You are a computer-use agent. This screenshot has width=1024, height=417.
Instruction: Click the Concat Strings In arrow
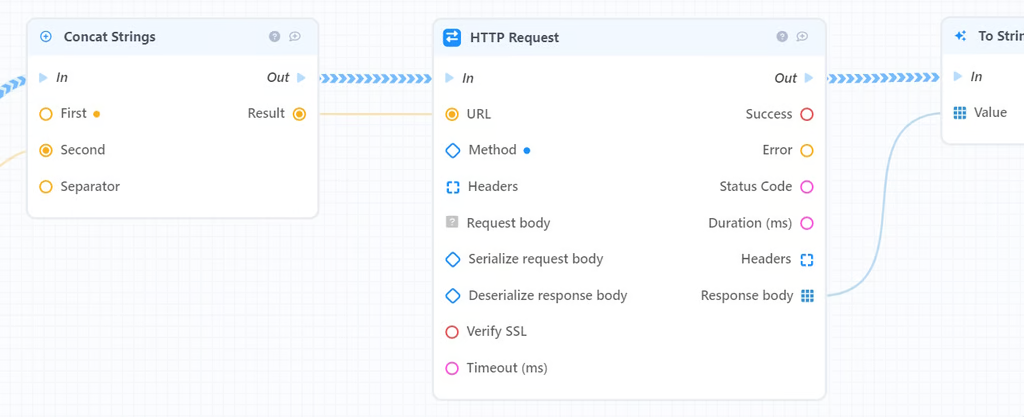(44, 77)
